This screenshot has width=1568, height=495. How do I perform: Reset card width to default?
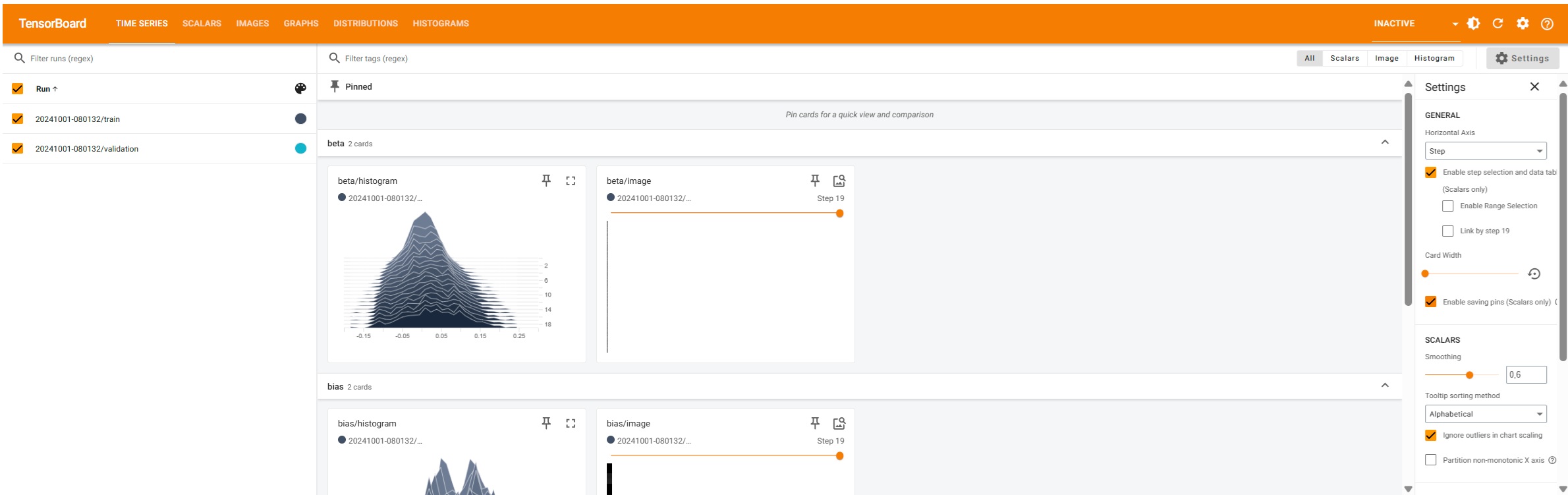click(1534, 274)
